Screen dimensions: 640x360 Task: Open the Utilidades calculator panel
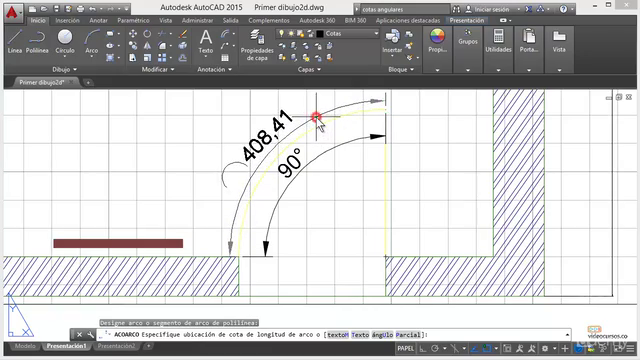498,41
